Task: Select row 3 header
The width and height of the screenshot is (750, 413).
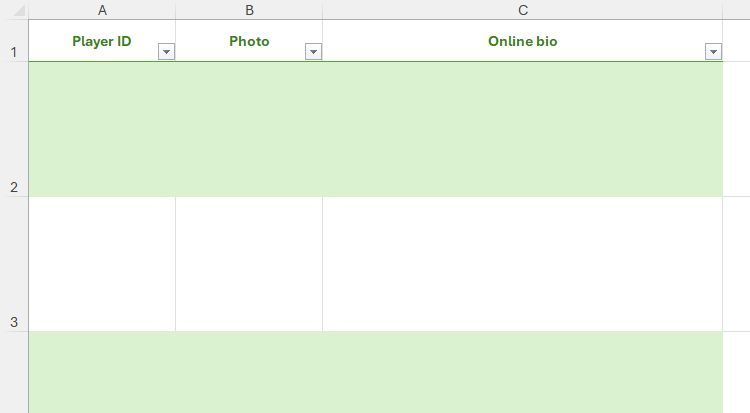Action: point(14,264)
